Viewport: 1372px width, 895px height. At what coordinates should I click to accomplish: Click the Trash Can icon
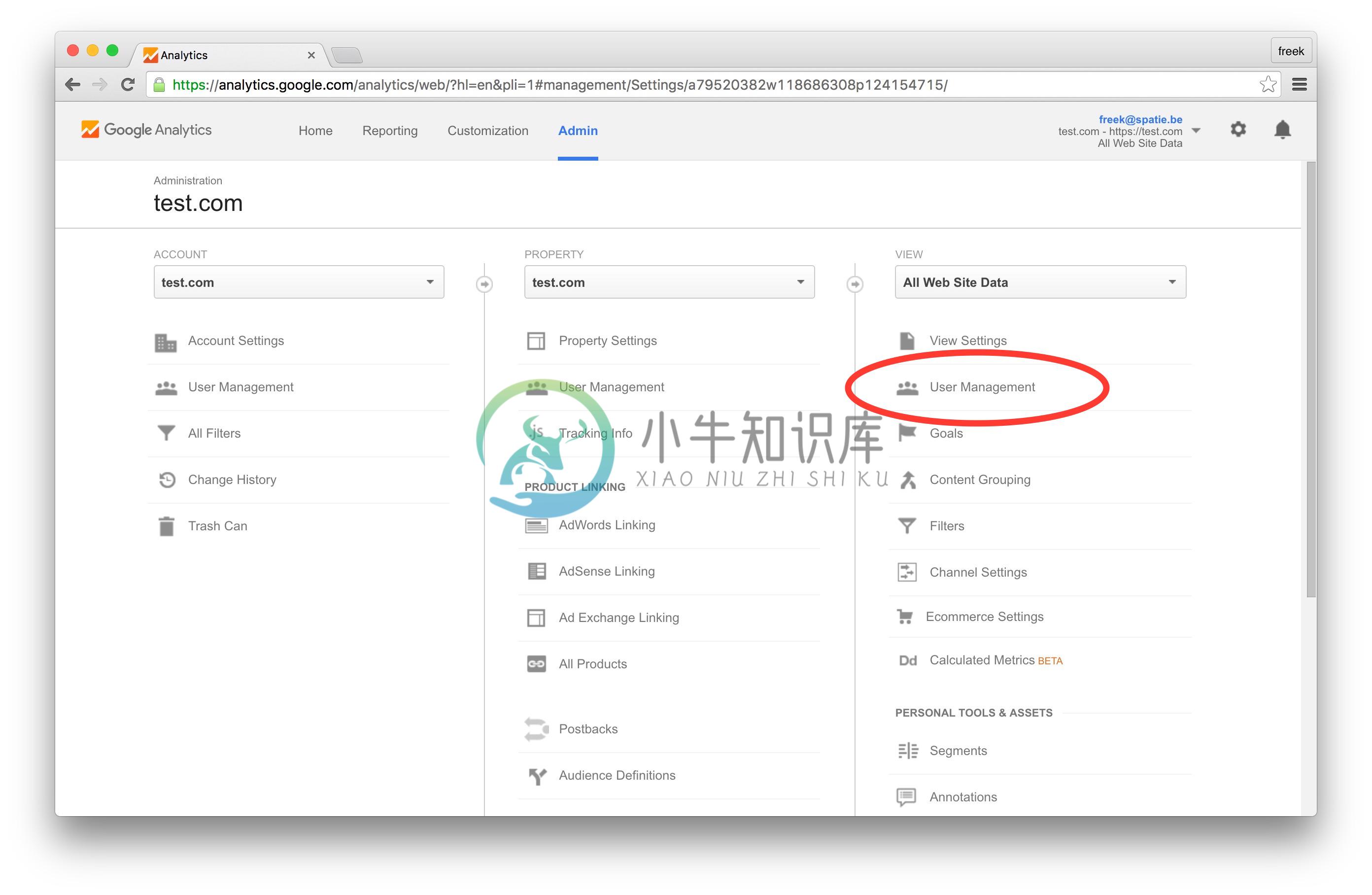[x=166, y=526]
